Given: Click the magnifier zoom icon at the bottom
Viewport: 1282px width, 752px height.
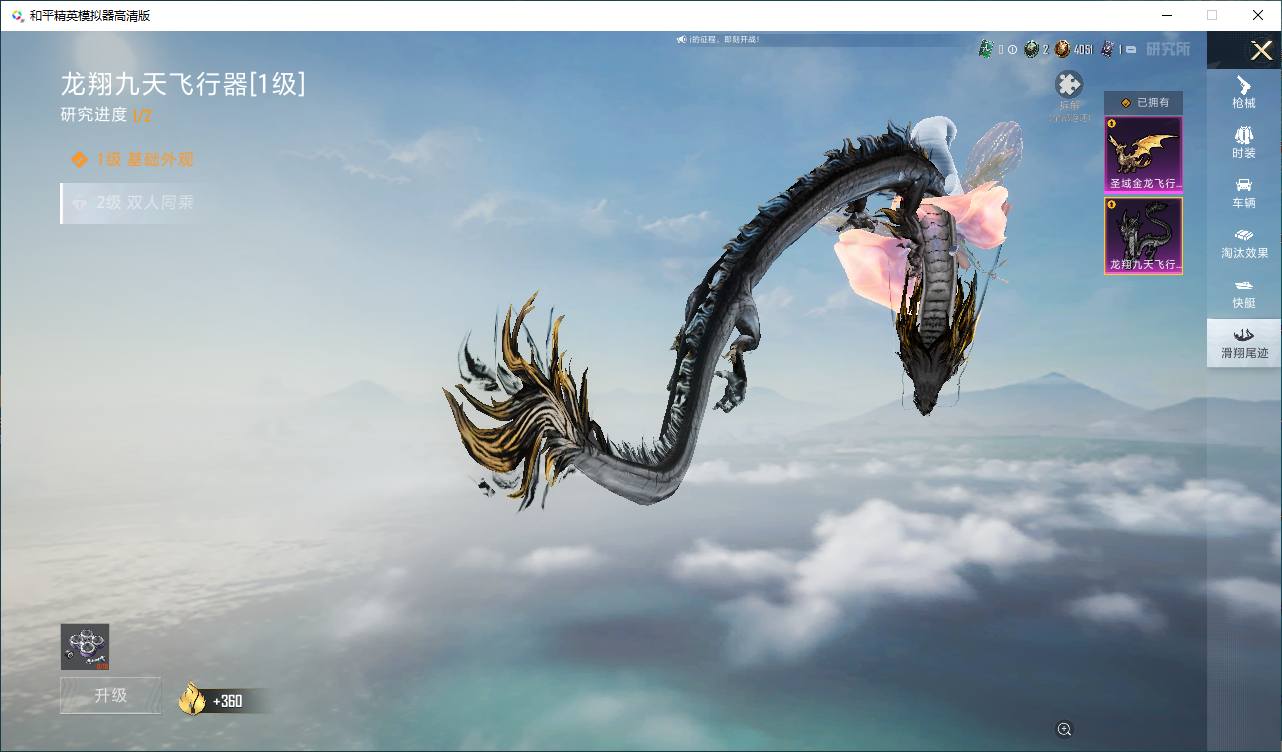Looking at the screenshot, I should (1064, 729).
